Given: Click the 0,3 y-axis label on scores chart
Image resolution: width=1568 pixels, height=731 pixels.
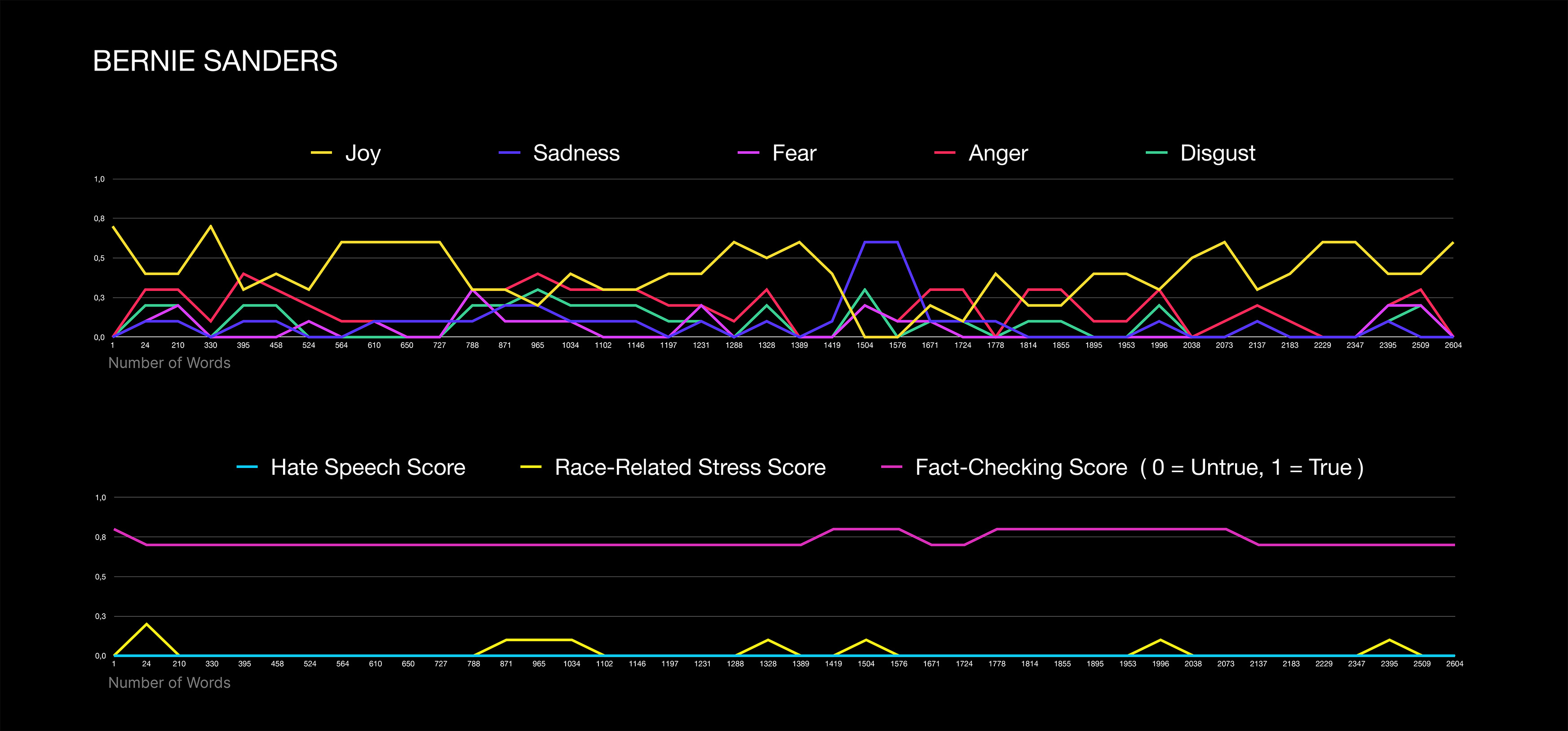Looking at the screenshot, I should click(101, 616).
